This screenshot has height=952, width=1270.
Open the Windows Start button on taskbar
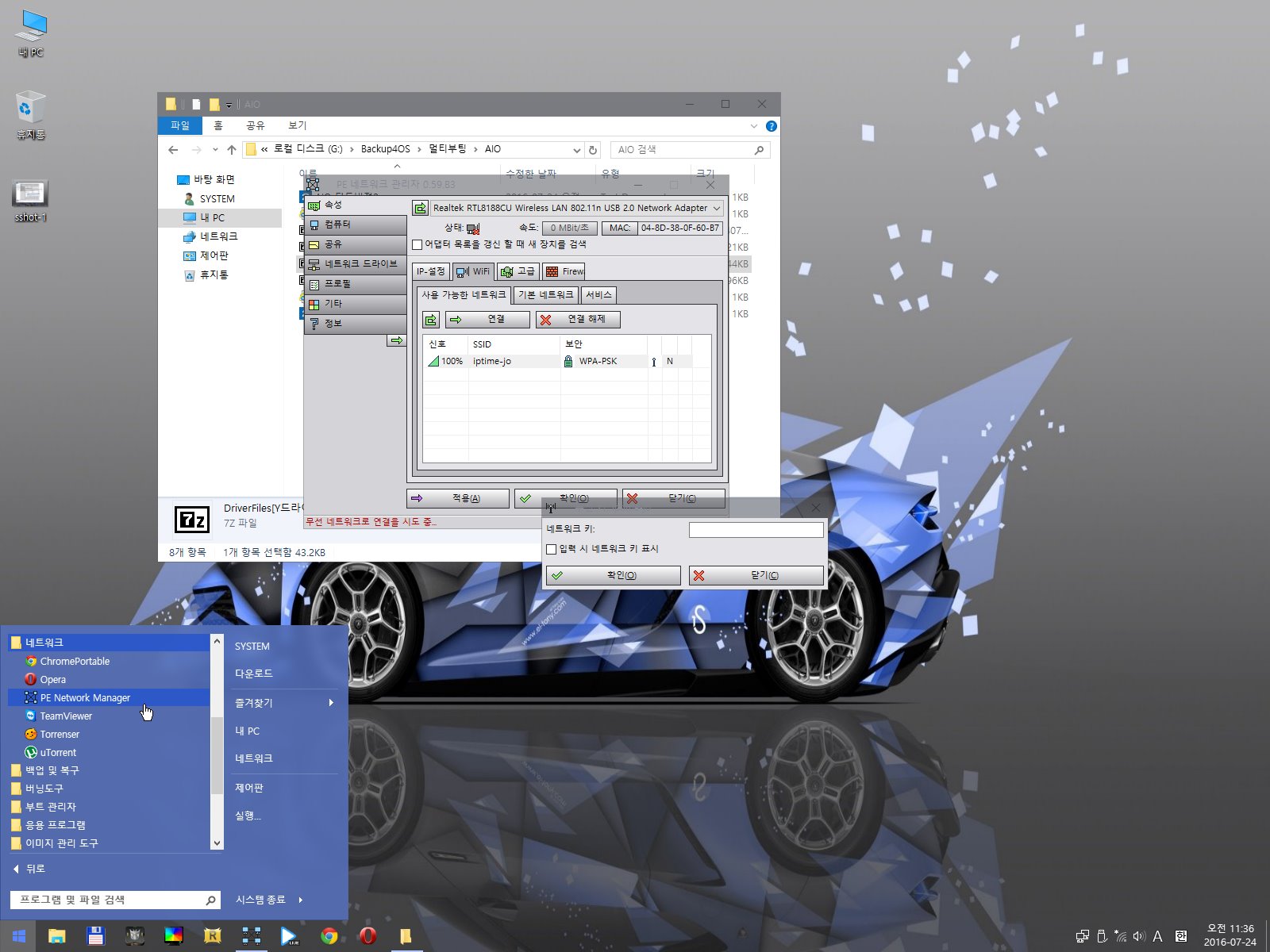tap(19, 936)
